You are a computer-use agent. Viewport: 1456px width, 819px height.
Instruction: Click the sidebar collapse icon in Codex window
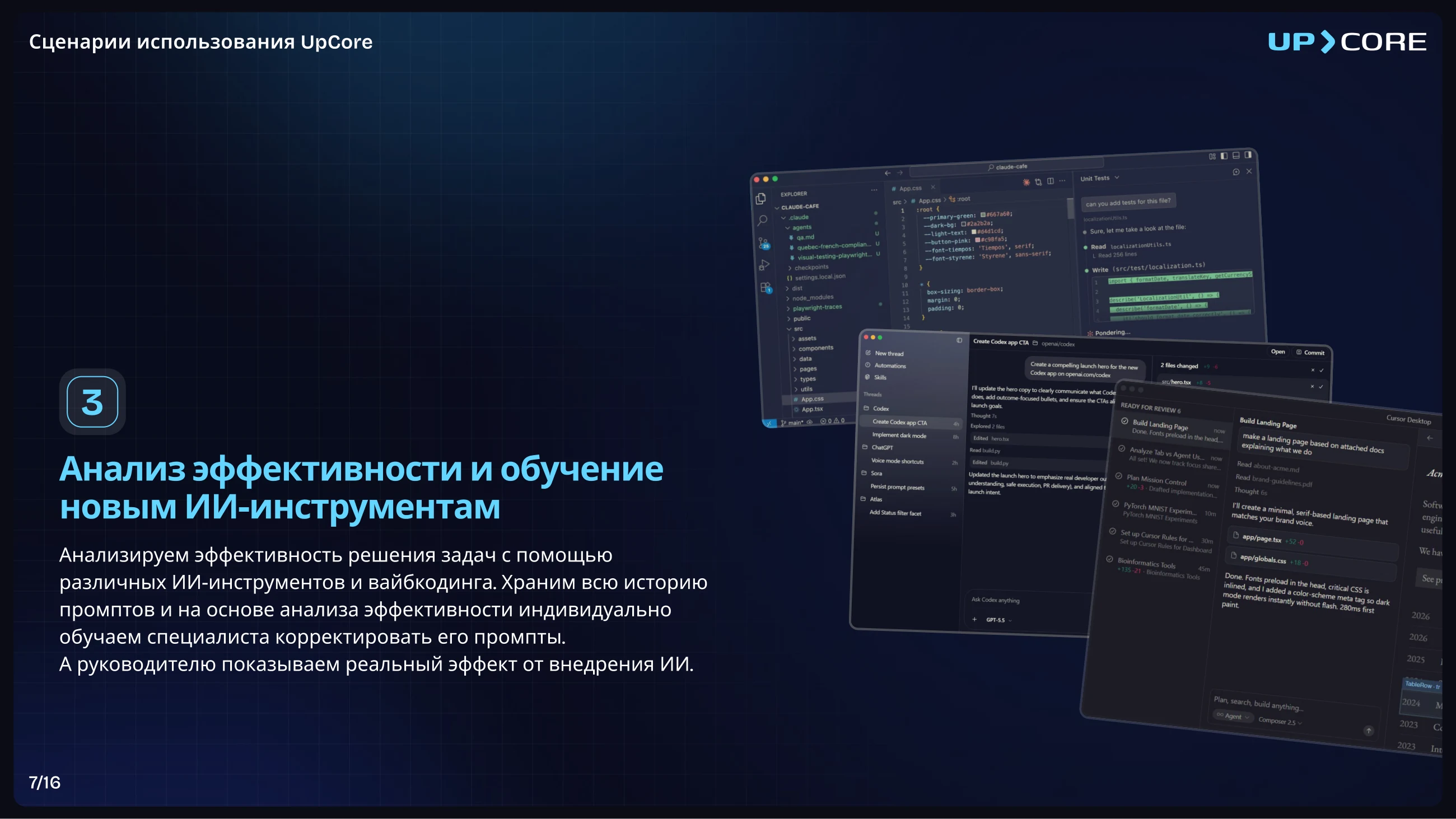pos(959,340)
